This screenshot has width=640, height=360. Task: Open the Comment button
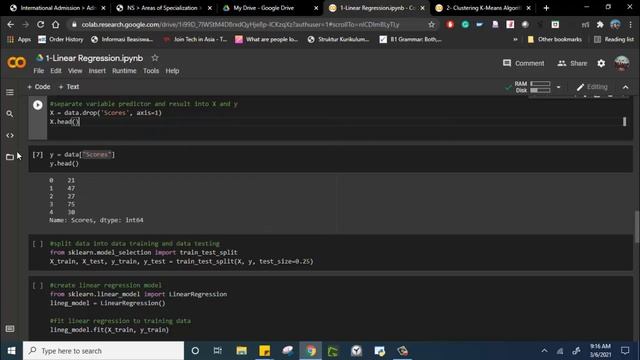(524, 63)
